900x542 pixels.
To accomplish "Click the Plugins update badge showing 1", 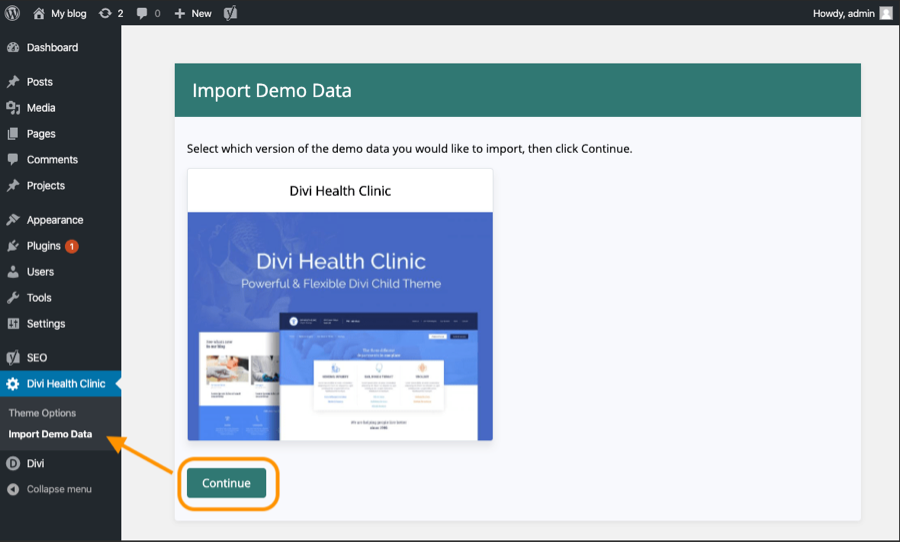I will coord(72,246).
